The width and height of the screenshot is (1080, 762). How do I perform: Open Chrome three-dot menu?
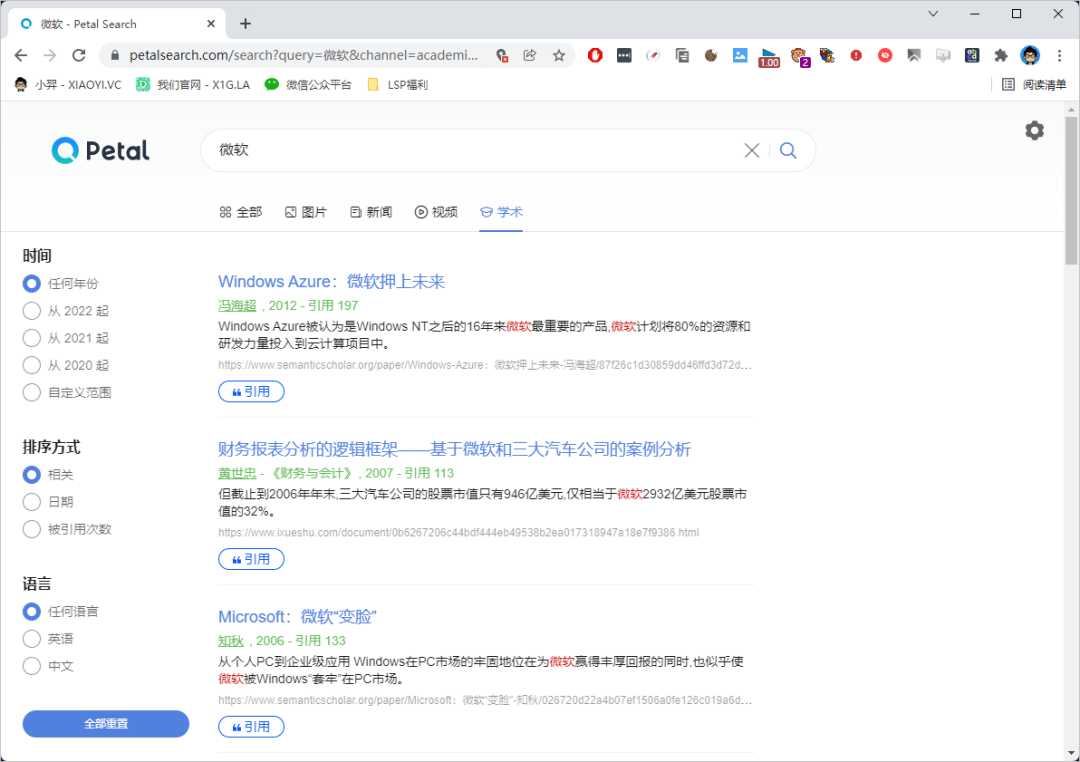pyautogui.click(x=1059, y=55)
